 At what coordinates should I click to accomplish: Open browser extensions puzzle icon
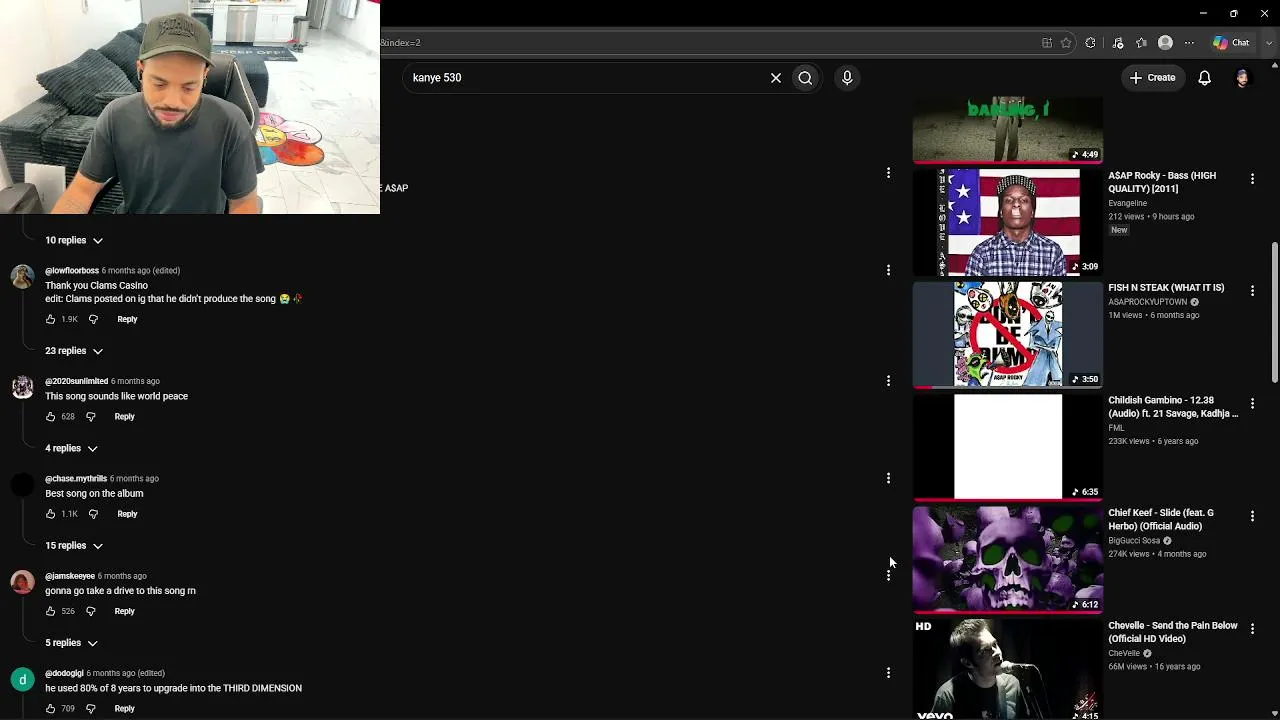(x=1090, y=43)
